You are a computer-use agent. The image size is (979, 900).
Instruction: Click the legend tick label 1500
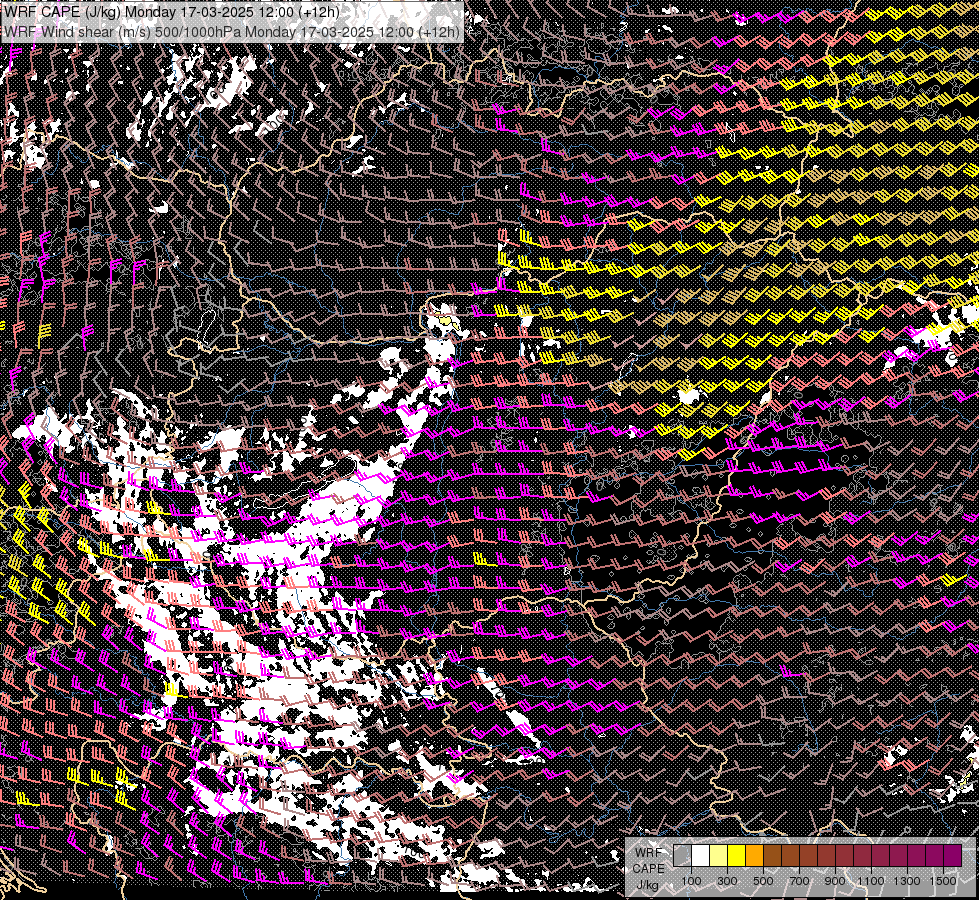tap(943, 881)
